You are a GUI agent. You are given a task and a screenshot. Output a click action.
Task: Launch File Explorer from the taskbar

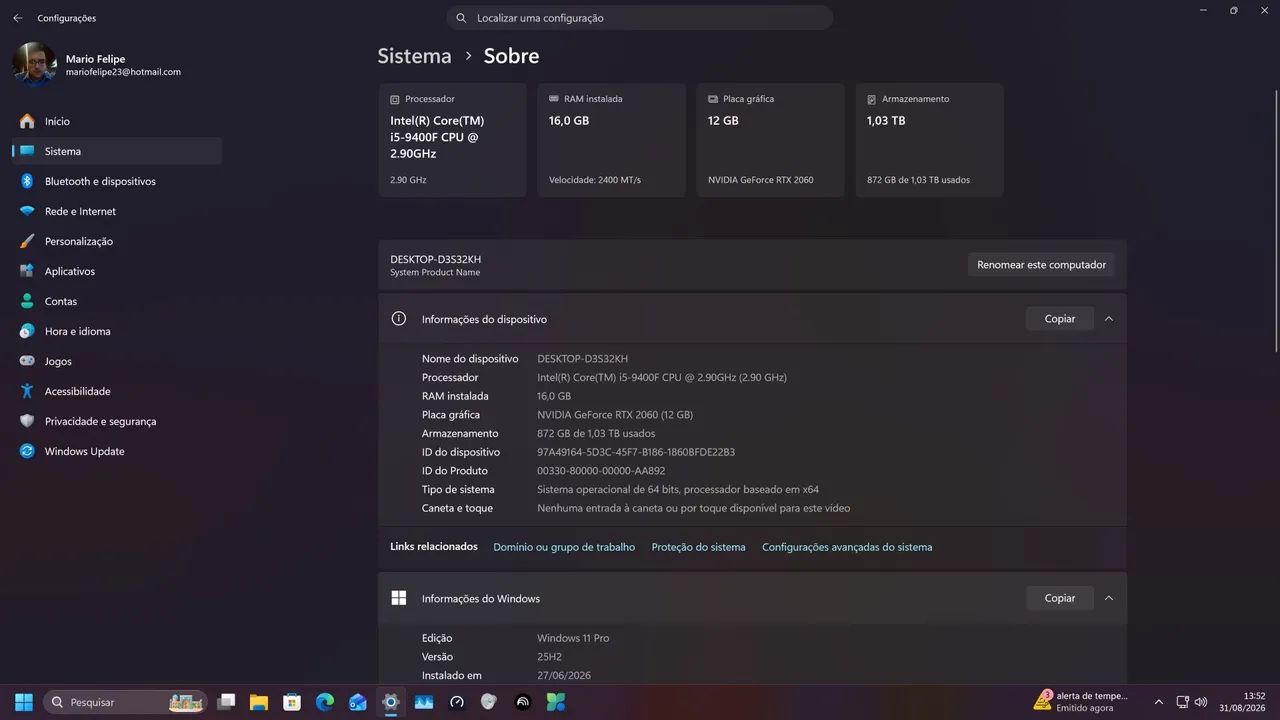tap(259, 702)
